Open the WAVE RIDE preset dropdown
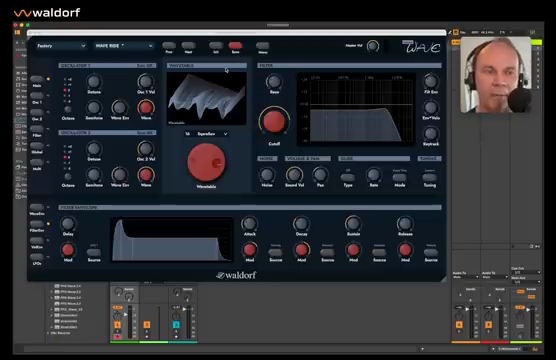The width and height of the screenshot is (556, 360). (123, 46)
